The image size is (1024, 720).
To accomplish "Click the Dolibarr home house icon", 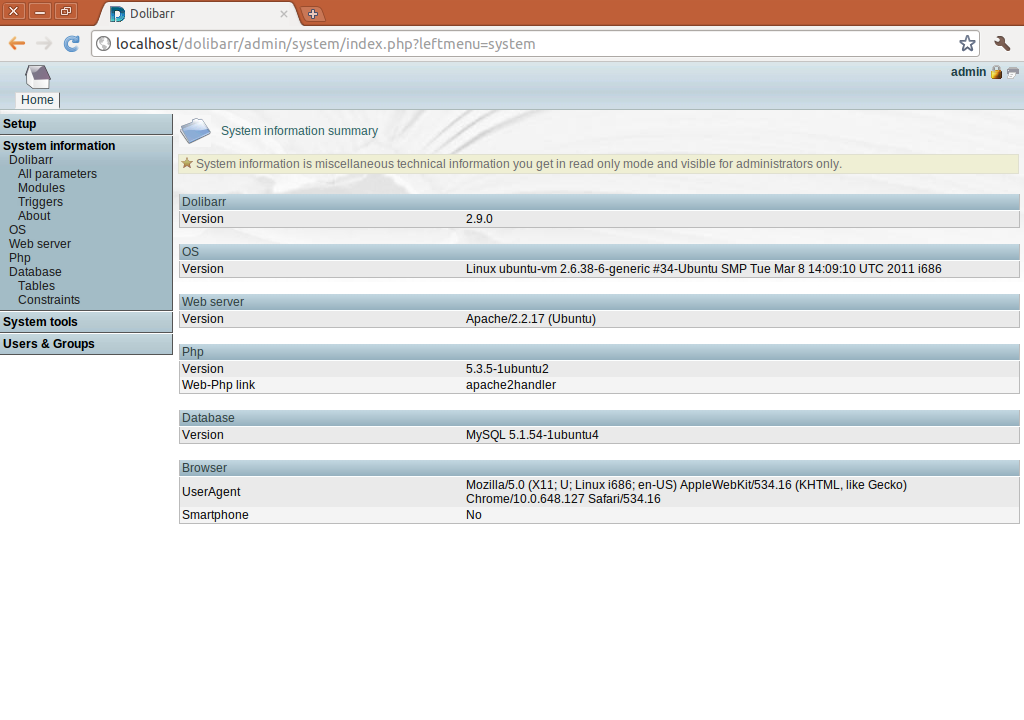I will [x=38, y=76].
